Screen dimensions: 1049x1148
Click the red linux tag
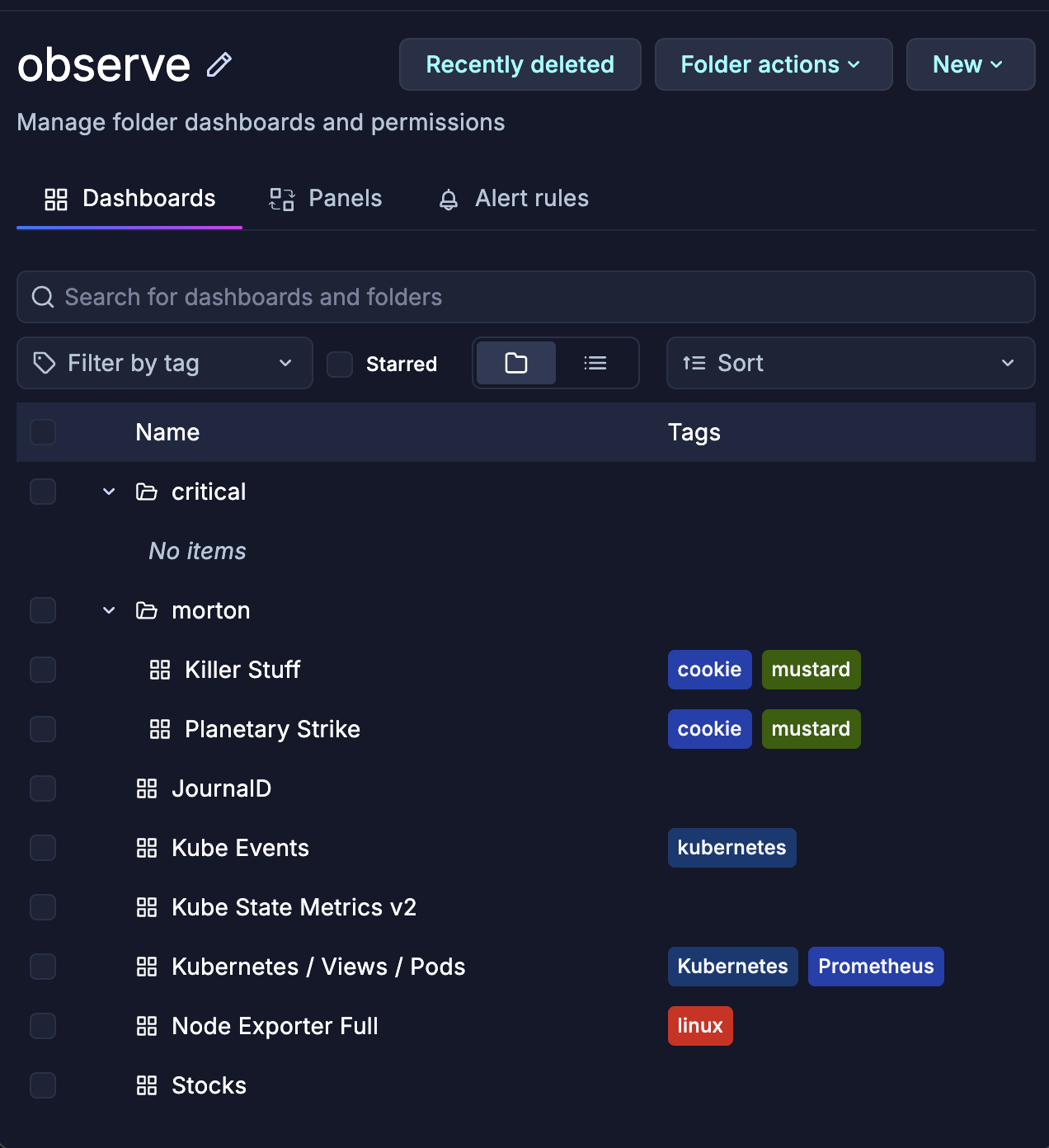coord(700,1026)
